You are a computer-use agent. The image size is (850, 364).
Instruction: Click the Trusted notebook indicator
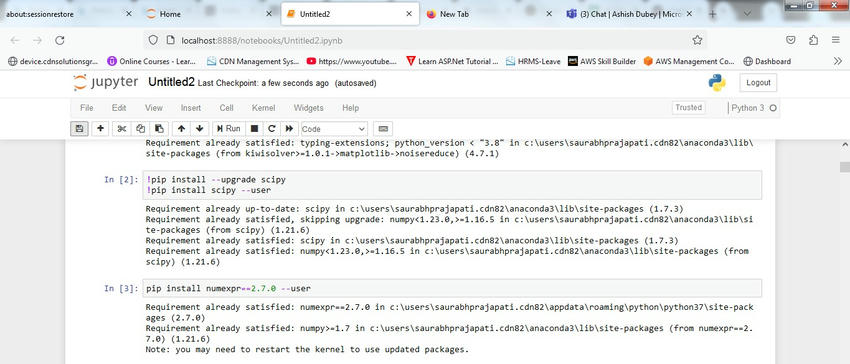[688, 107]
